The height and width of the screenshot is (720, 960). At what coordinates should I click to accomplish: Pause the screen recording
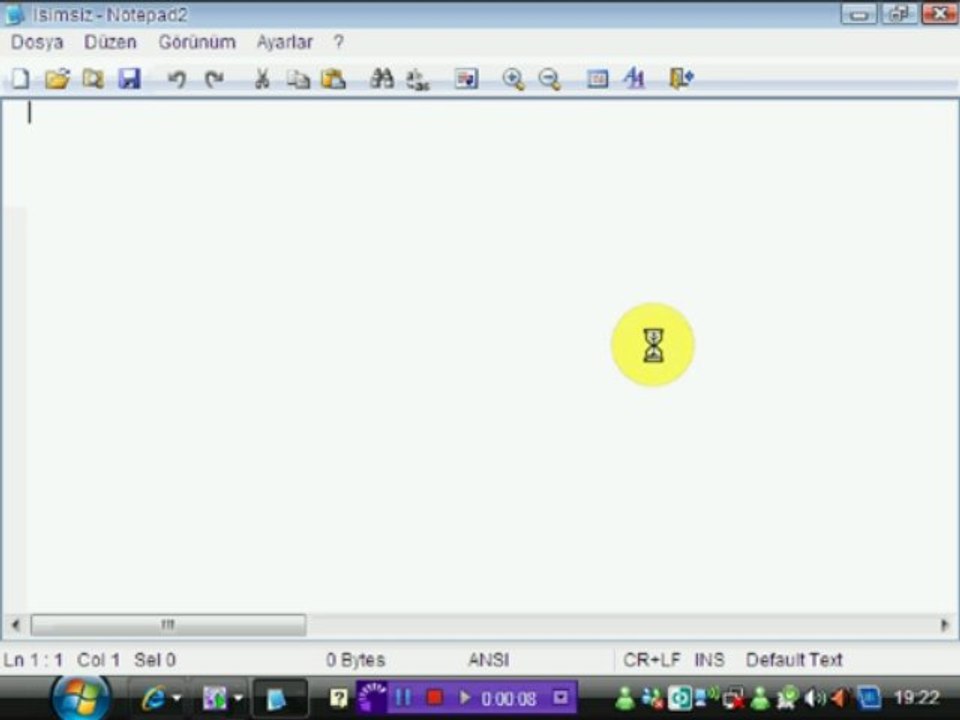403,697
